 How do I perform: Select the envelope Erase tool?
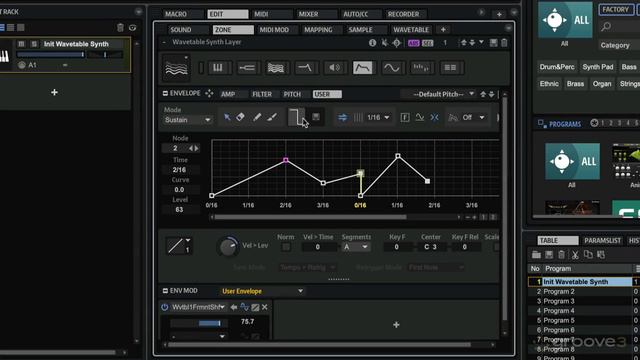point(241,118)
